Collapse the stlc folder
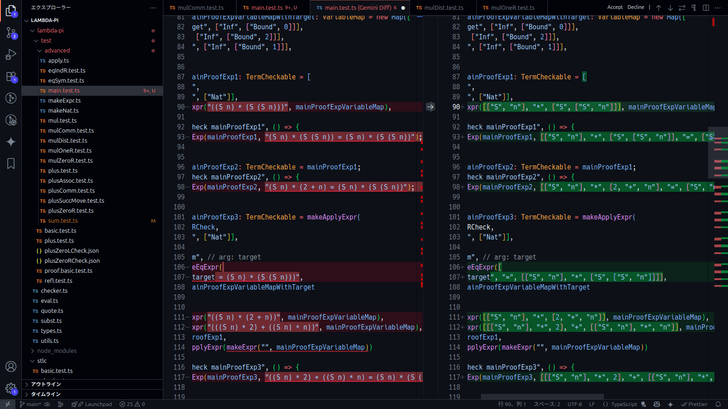728x409 pixels. (93, 361)
